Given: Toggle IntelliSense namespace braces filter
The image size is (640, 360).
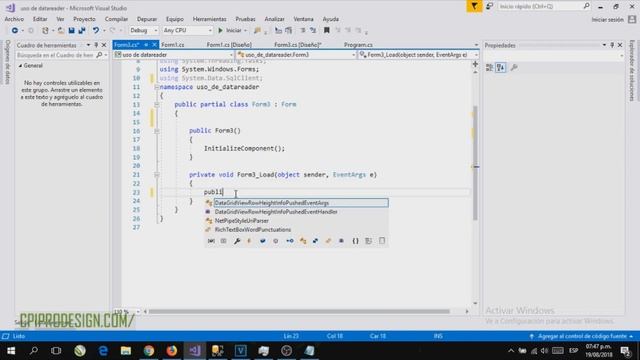Looking at the screenshot, I should click(356, 241).
